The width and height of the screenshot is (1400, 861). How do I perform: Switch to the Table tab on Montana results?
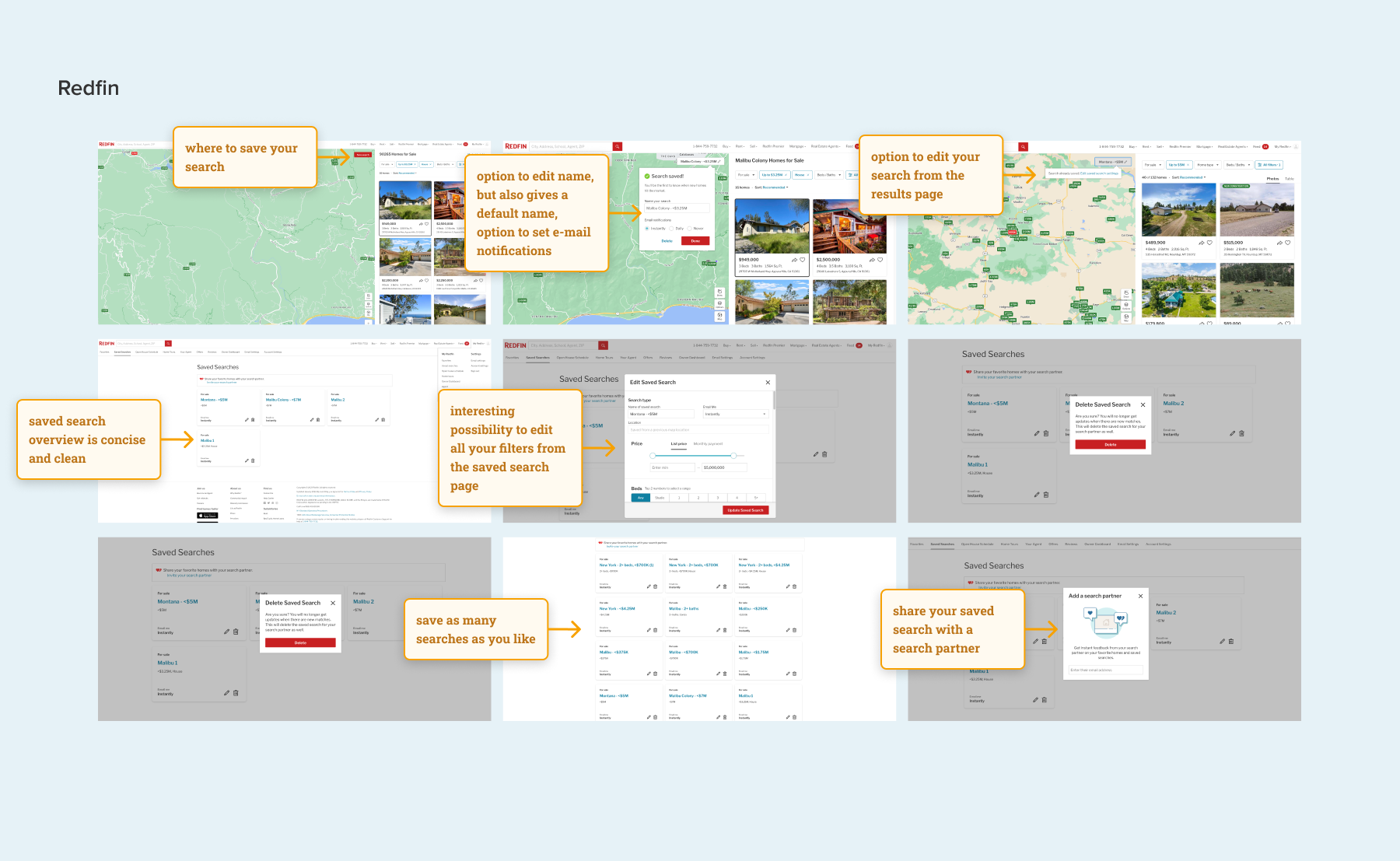[1289, 179]
